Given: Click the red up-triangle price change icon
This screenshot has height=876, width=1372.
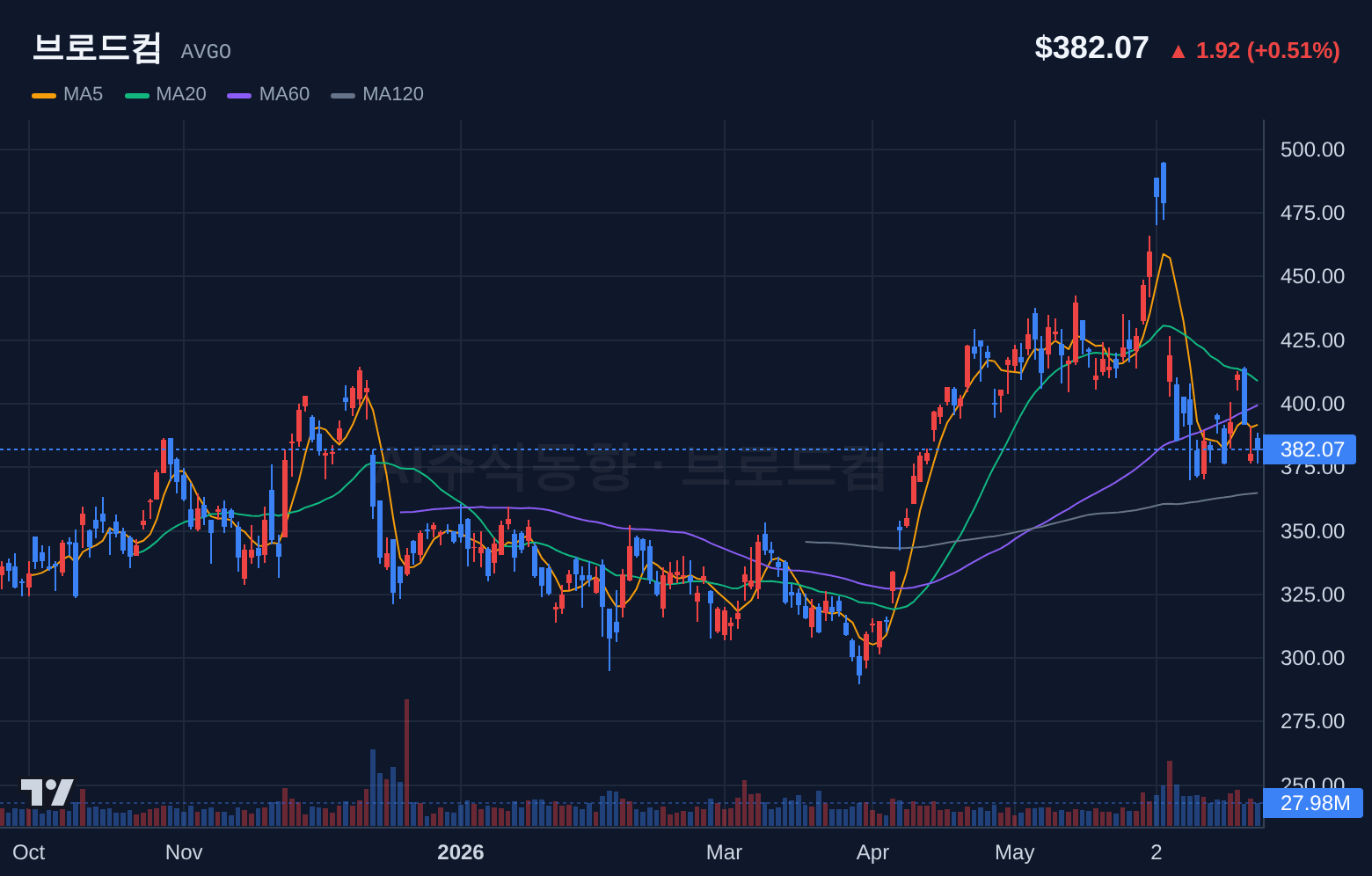Looking at the screenshot, I should pos(1179,52).
